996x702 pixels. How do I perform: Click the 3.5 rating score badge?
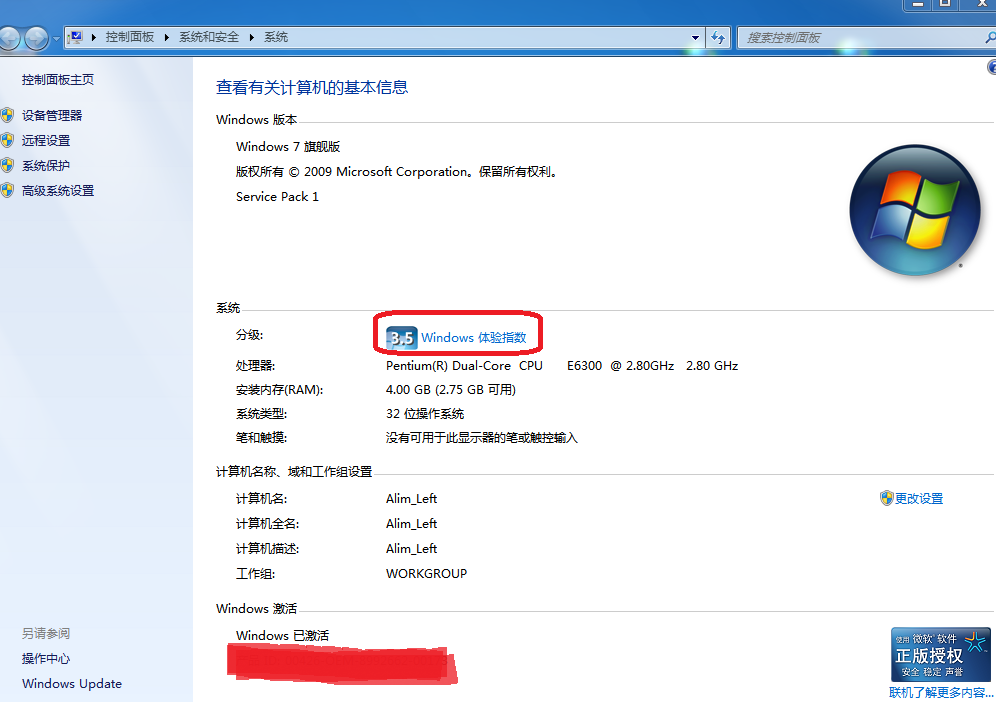pos(401,337)
